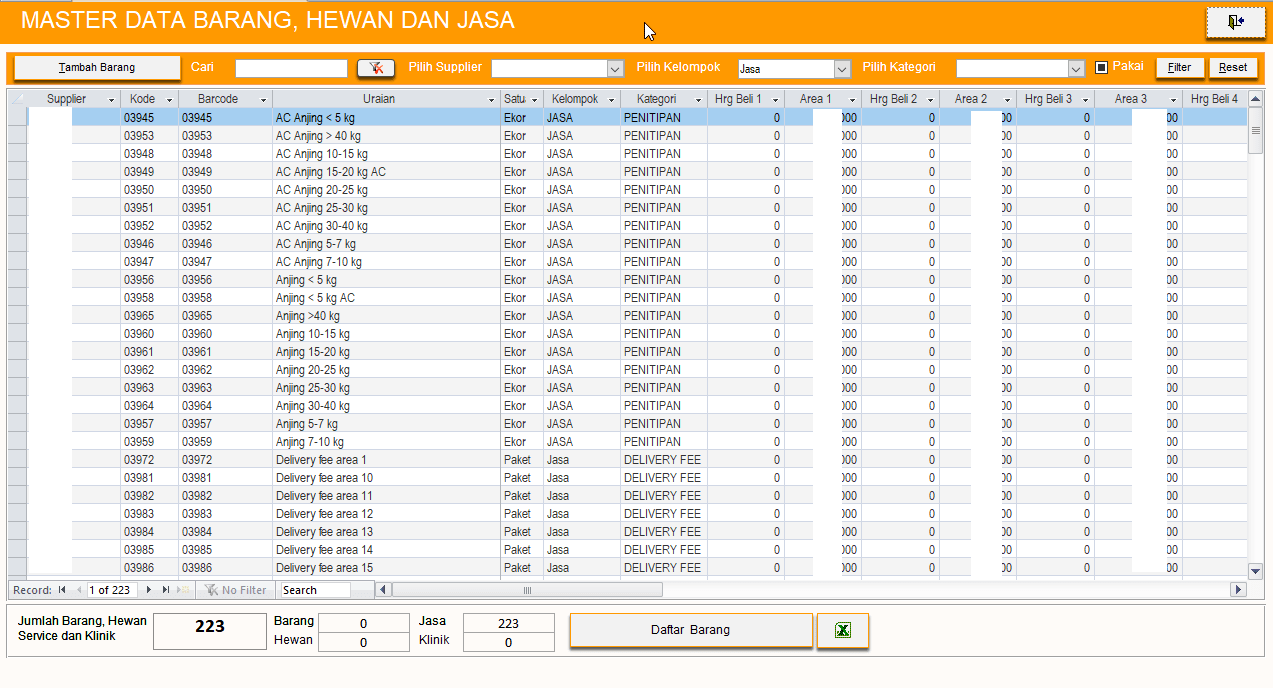Click the Cari search input field
Viewport: 1273px width, 688px height.
[291, 68]
